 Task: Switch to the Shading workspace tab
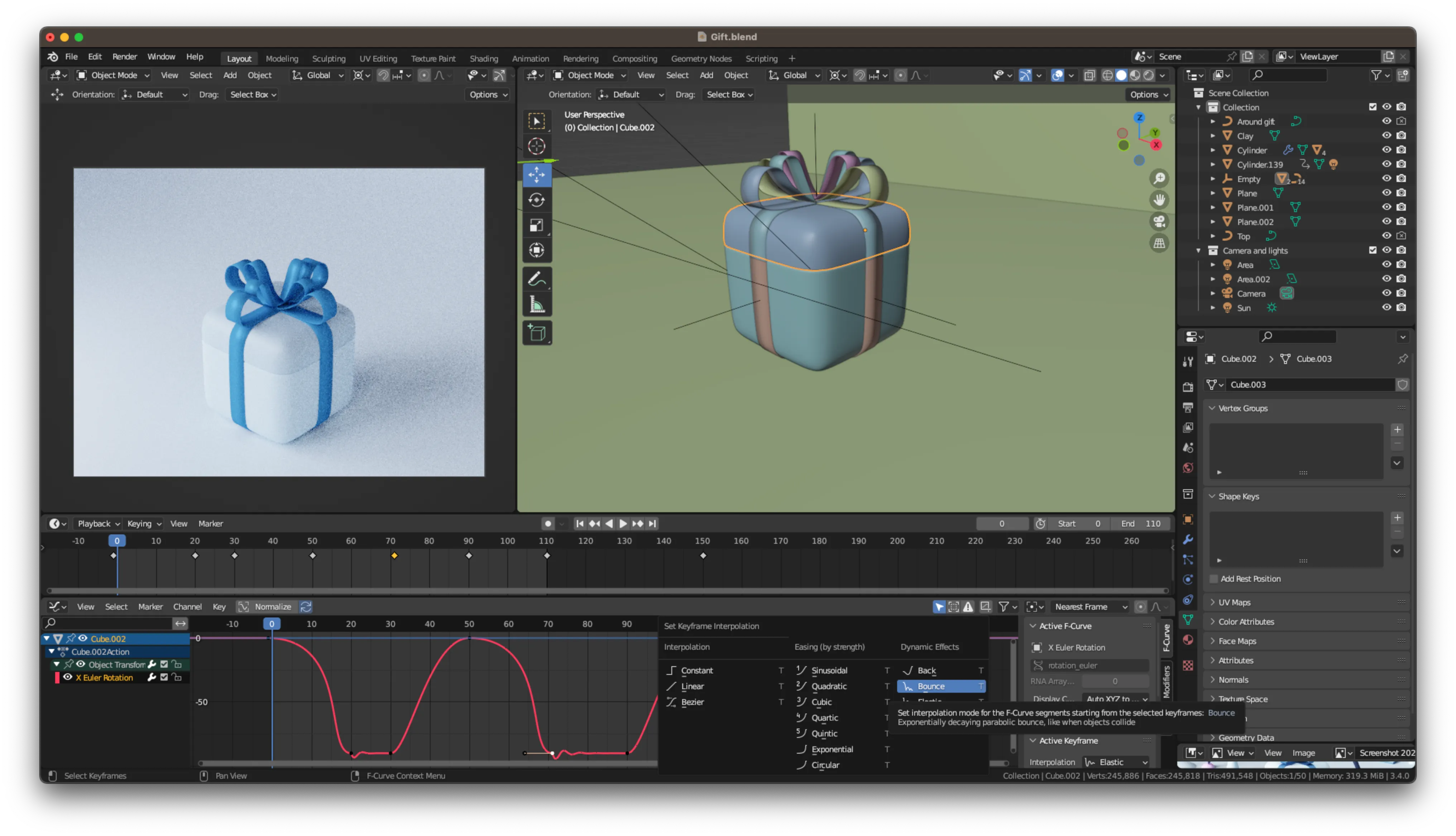tap(483, 59)
